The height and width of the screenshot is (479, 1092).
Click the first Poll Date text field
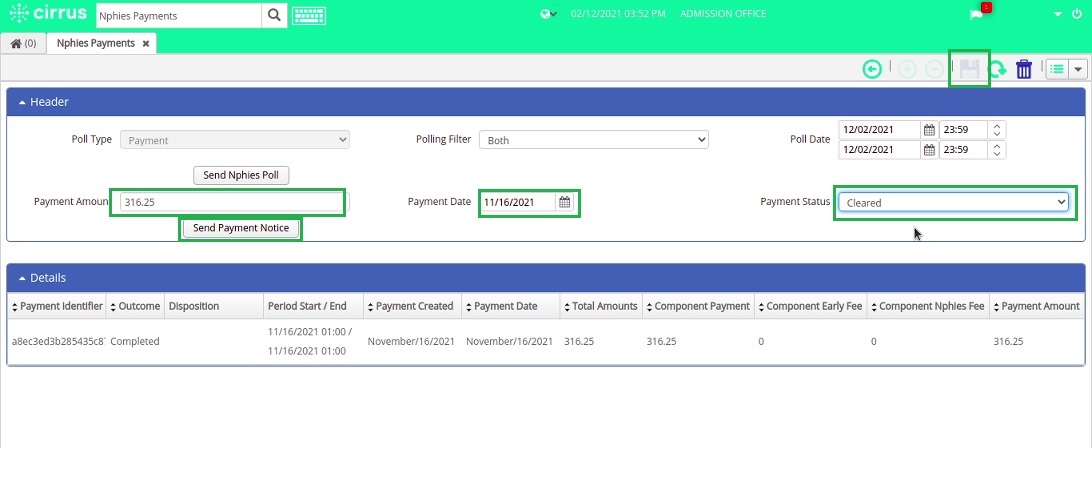[880, 129]
